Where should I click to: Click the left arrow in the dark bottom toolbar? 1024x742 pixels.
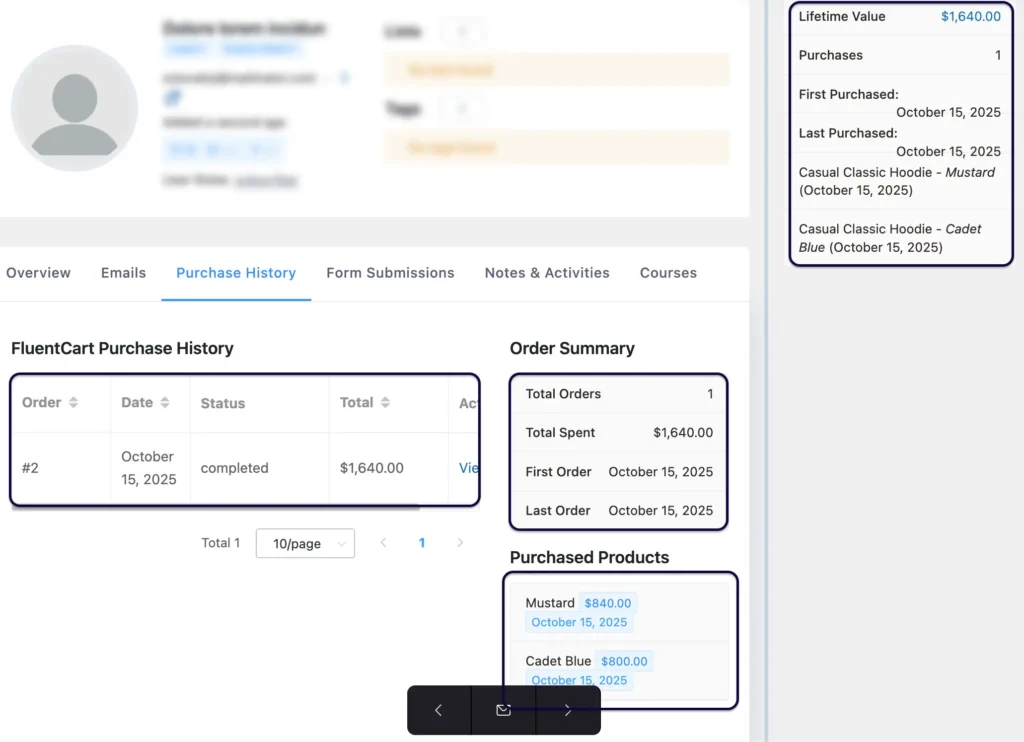pos(438,710)
